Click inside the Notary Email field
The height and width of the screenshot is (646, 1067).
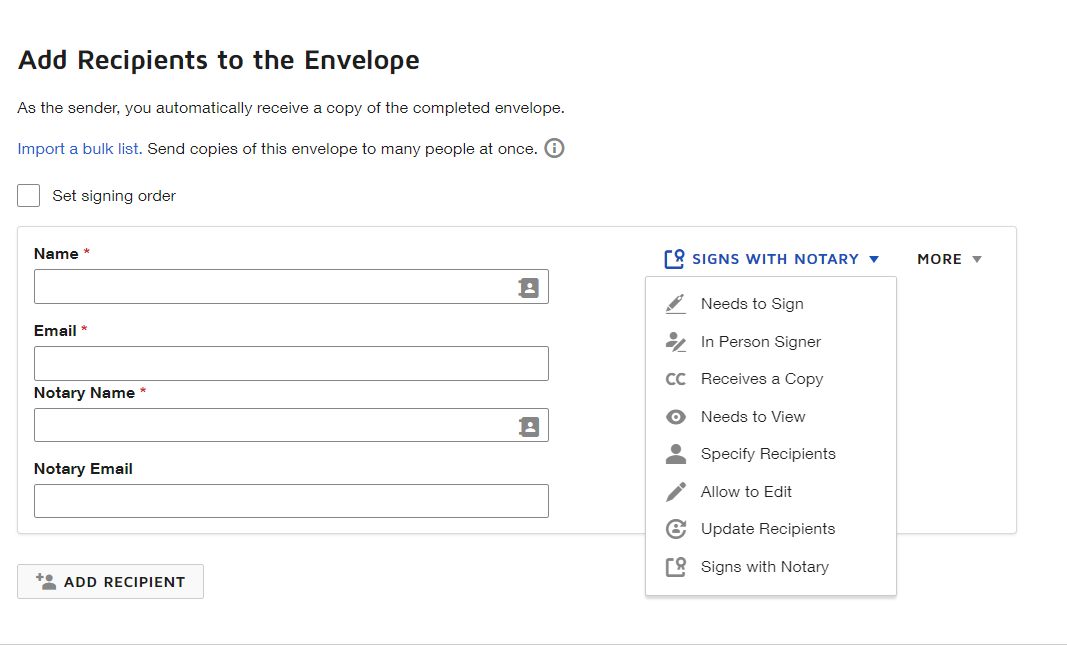[x=290, y=500]
